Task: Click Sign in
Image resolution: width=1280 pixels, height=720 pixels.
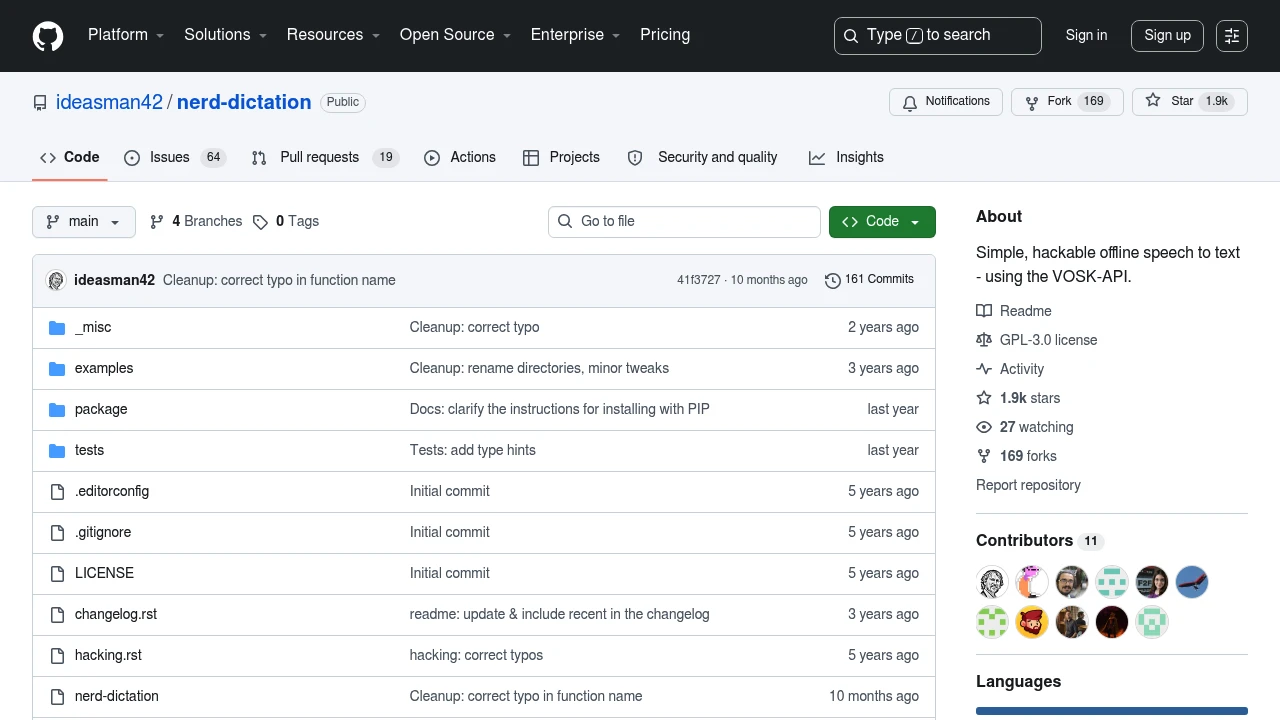Action: click(x=1086, y=35)
